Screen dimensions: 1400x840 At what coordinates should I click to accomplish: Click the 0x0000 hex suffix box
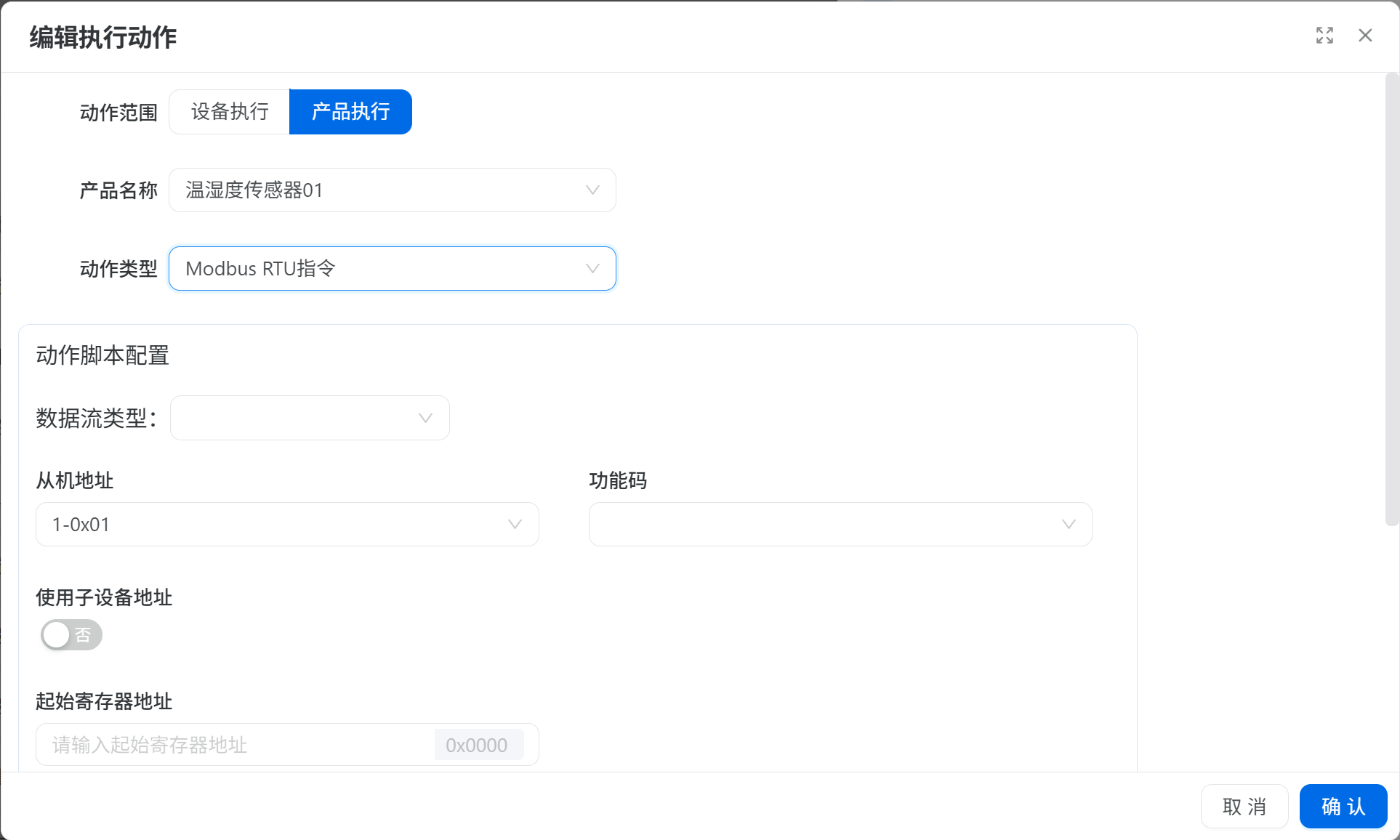(x=478, y=745)
